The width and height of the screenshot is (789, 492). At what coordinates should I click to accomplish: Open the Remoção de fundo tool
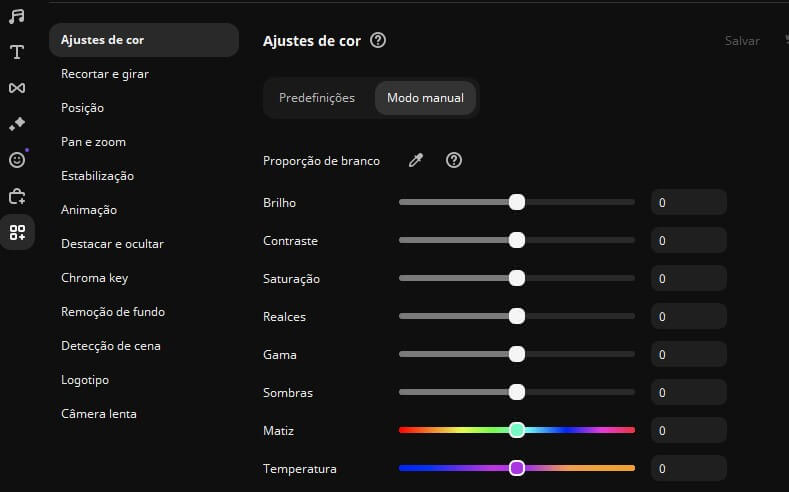coord(113,312)
